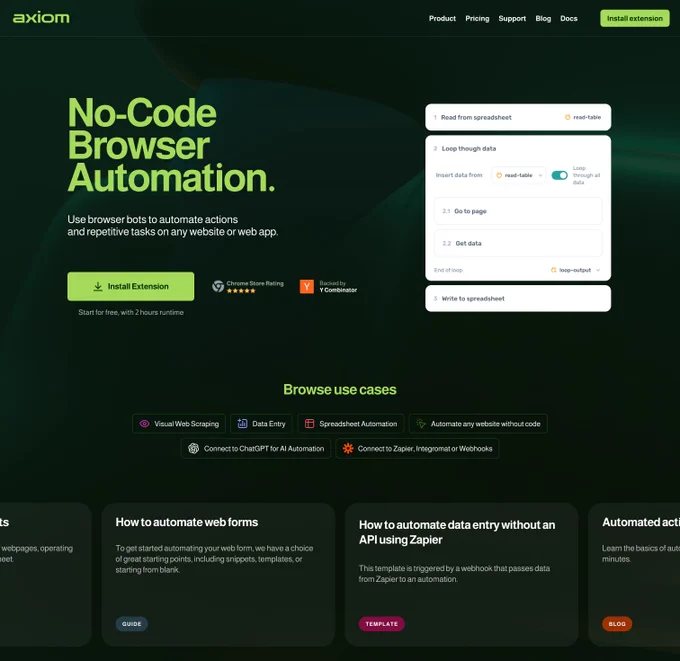Click the TEMPLATE tag badge
680x661 pixels.
(x=381, y=624)
